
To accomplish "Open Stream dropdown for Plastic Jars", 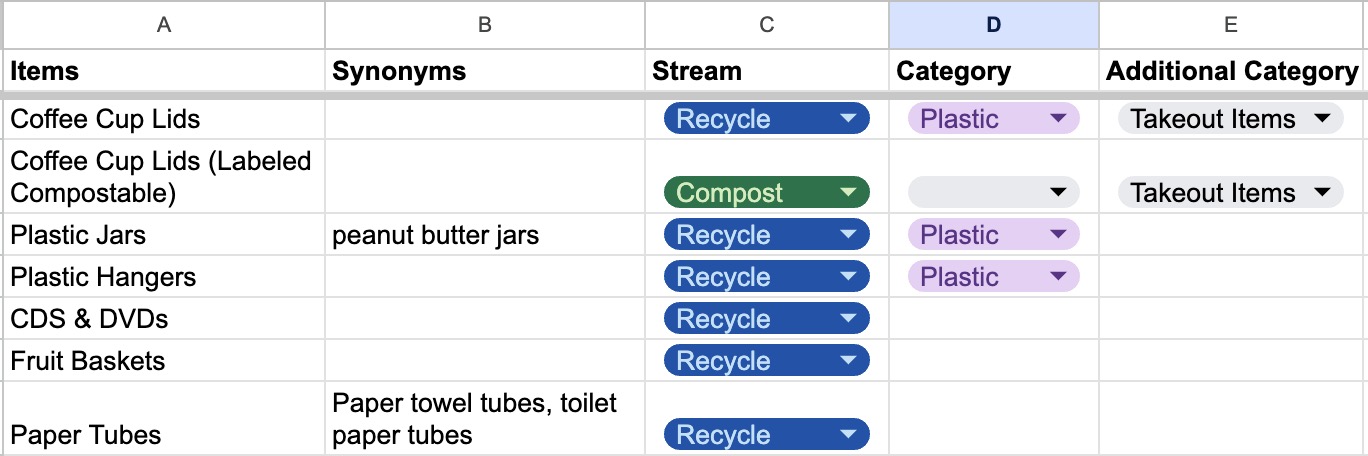I will point(767,235).
